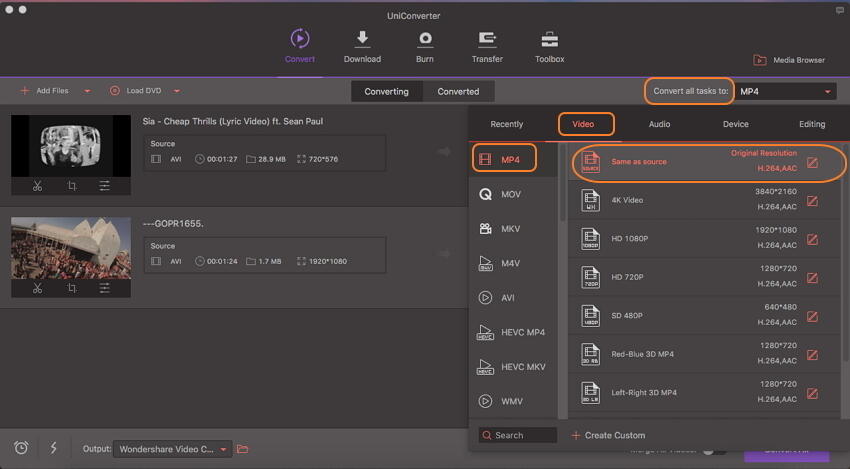Open the Transfer section
Screen dimensions: 850x469
coord(487,47)
